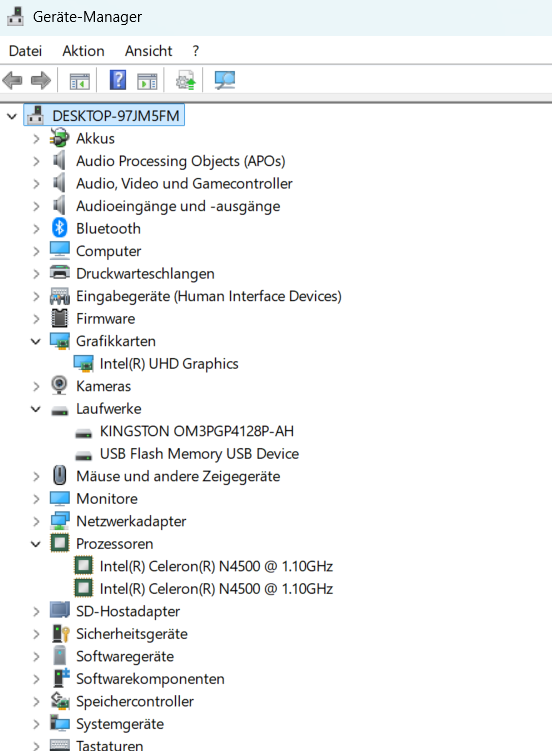The image size is (552, 751).
Task: Click the Back arrow toolbar icon
Action: [x=12, y=80]
